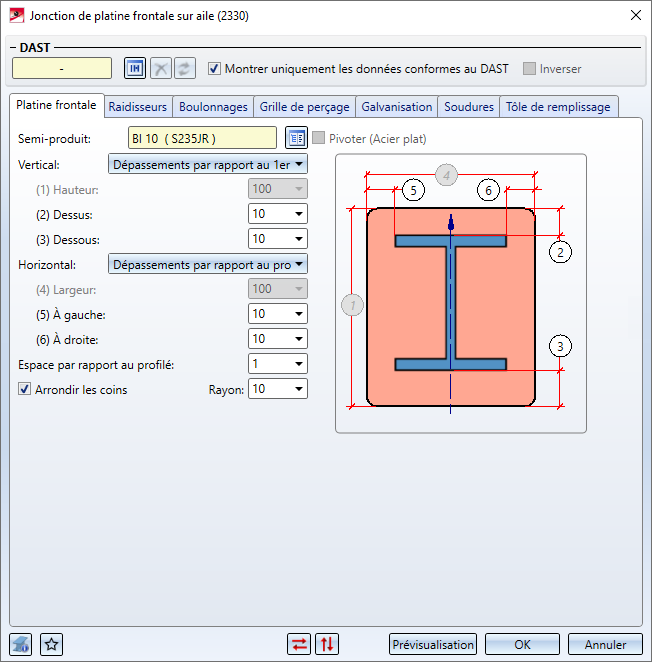Click the Annuler button
The image size is (652, 662).
[605, 644]
